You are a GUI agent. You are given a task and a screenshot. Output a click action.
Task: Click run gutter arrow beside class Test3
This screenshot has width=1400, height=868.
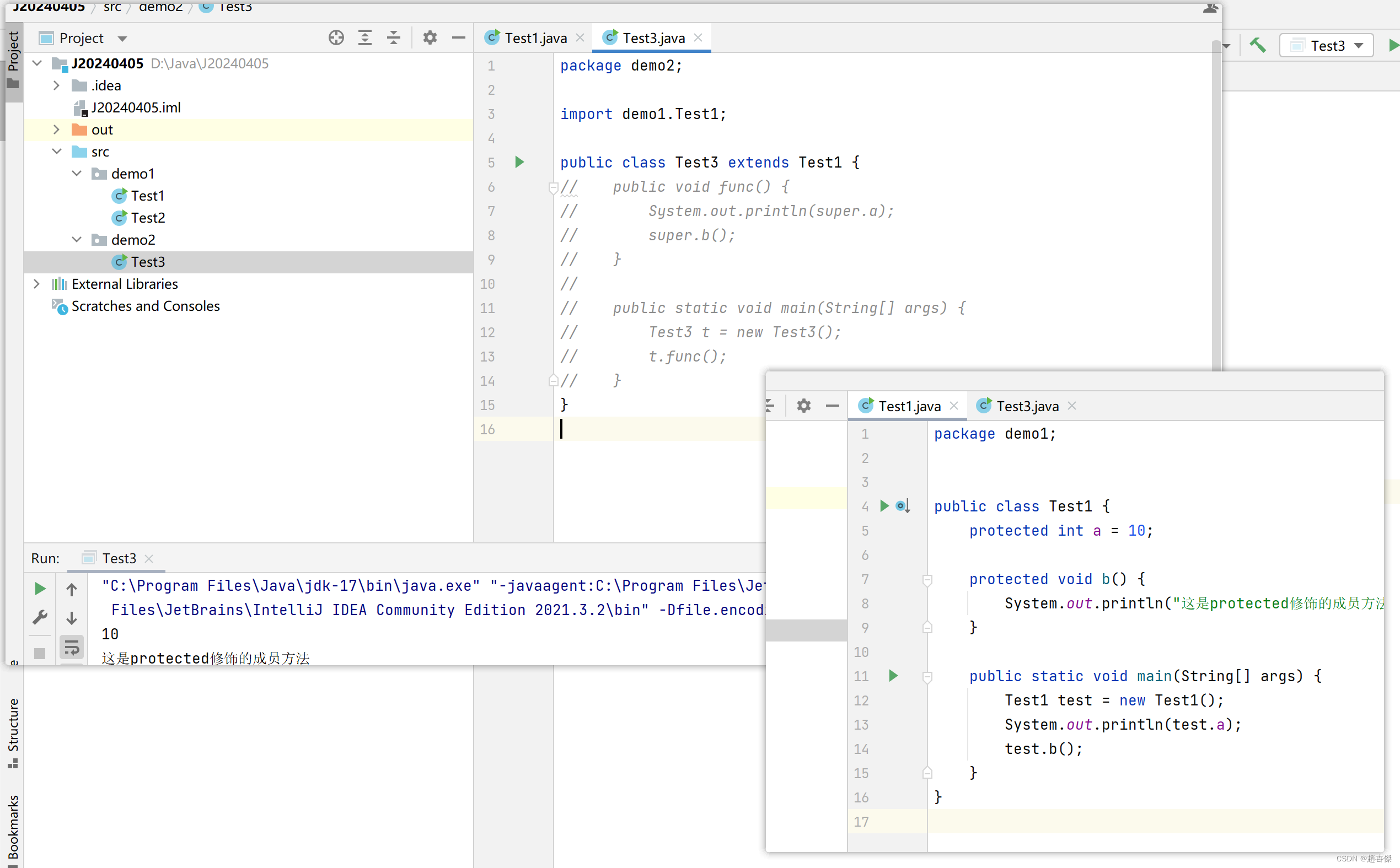click(x=519, y=163)
